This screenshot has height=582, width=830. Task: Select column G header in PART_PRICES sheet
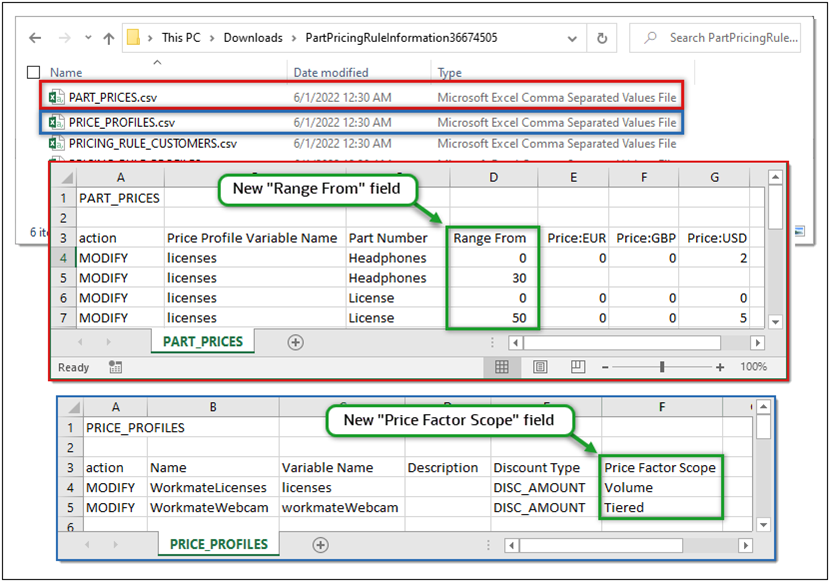click(x=714, y=177)
